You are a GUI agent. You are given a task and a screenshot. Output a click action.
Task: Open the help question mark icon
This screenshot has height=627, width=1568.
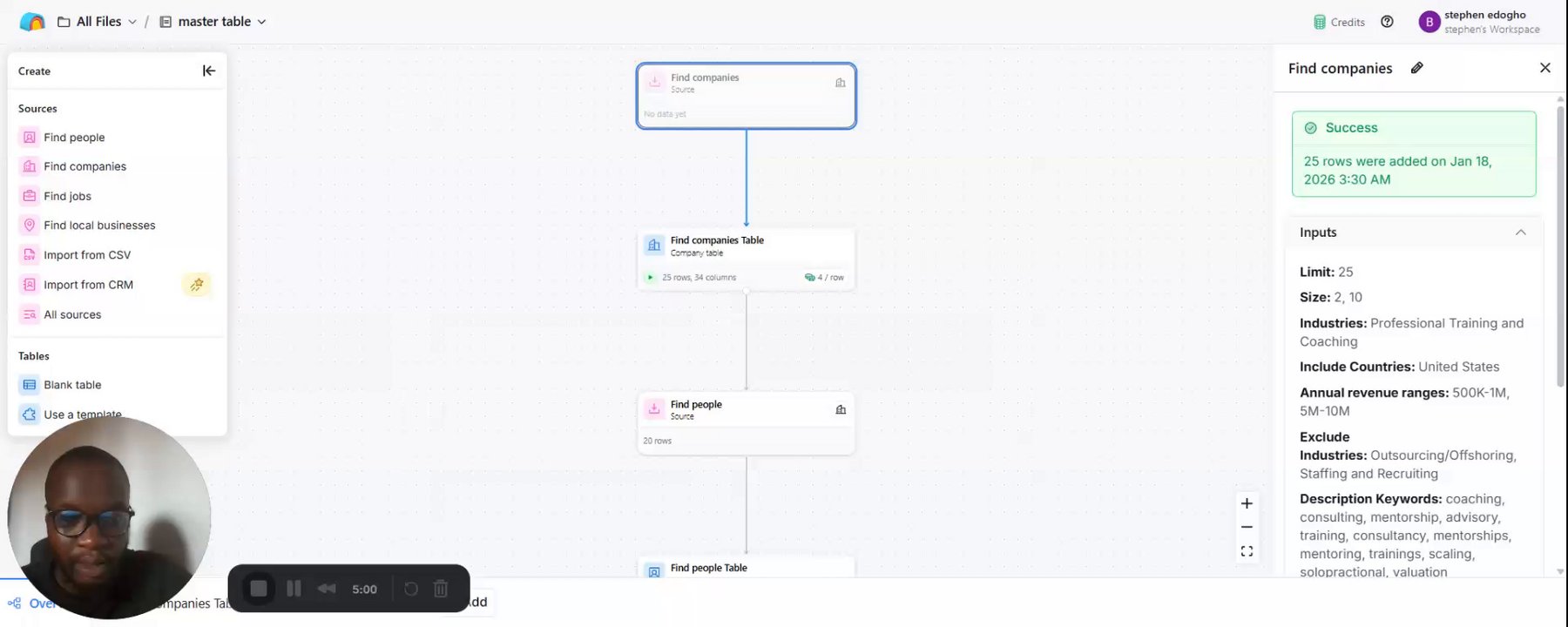pos(1387,22)
